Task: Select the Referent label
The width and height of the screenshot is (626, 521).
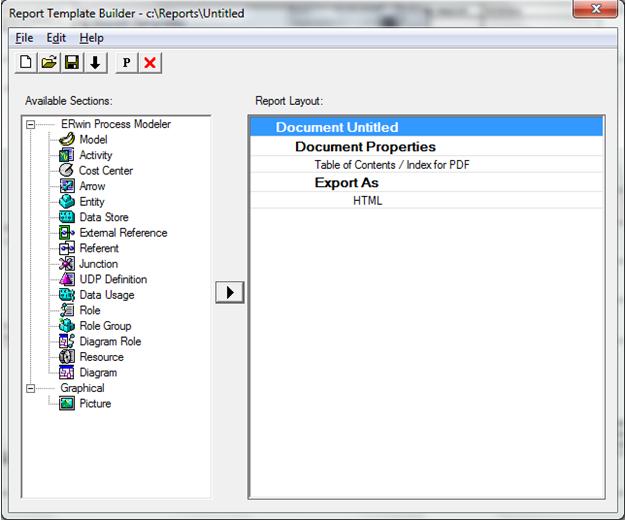Action: click(99, 248)
